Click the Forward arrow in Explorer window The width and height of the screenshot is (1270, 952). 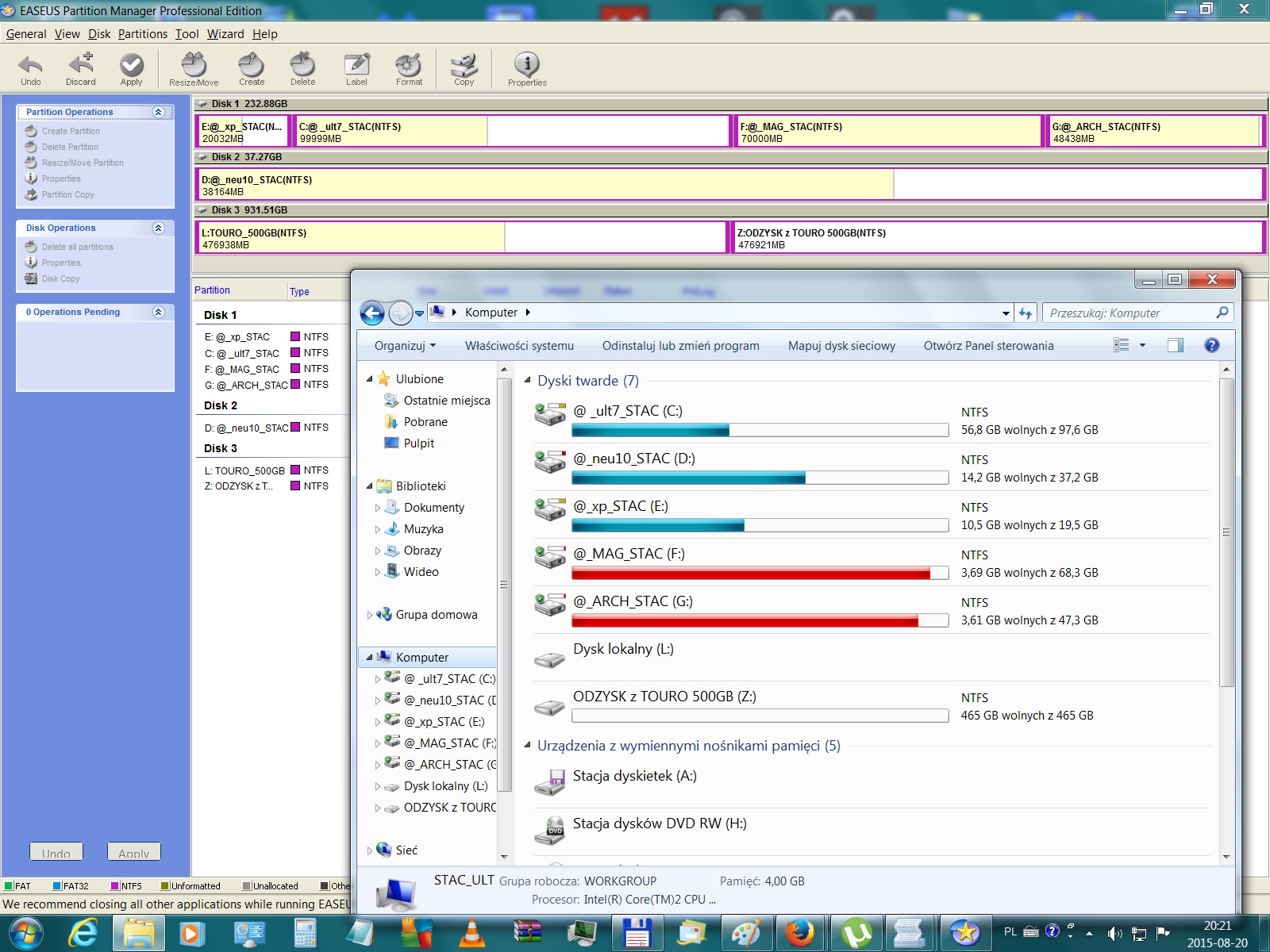tap(401, 313)
